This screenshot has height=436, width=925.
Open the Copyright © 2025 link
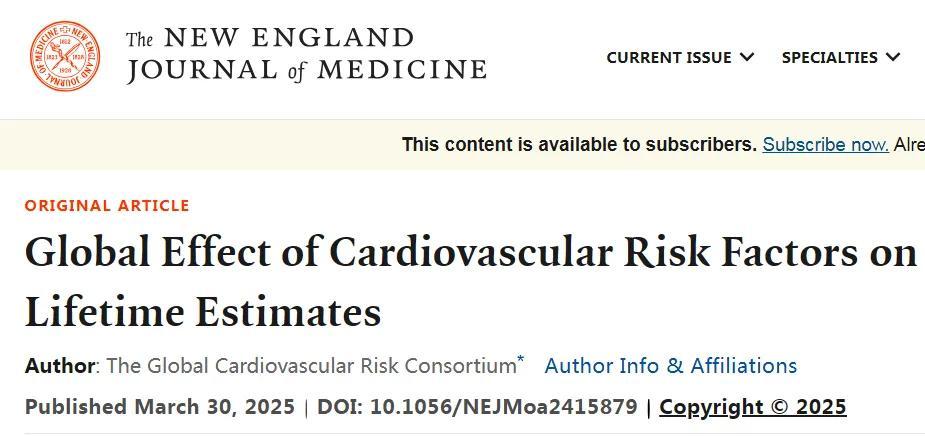pyautogui.click(x=752, y=407)
